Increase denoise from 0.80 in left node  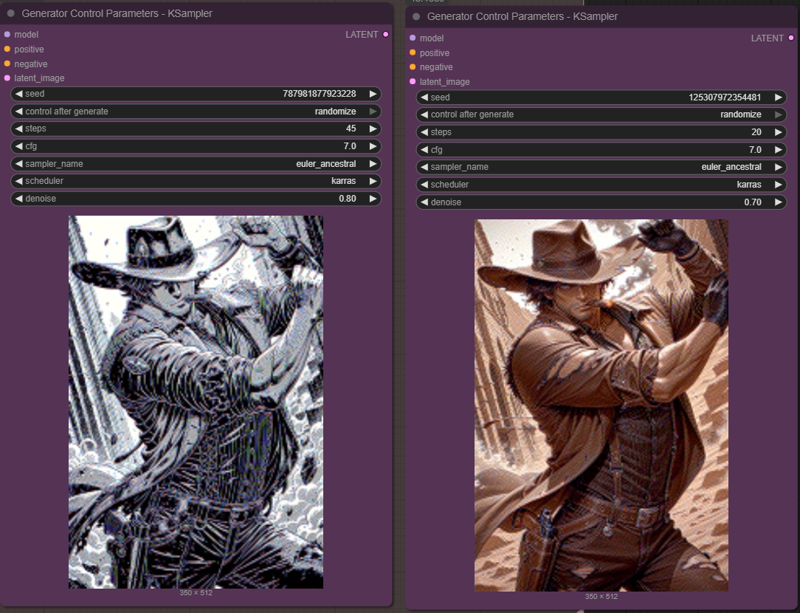click(x=373, y=199)
